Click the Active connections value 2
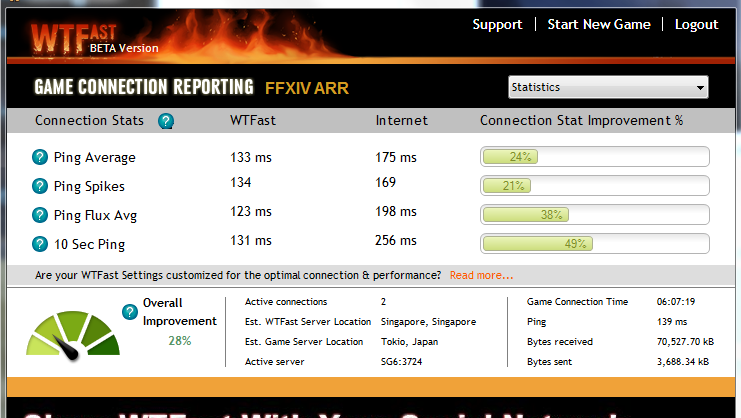This screenshot has height=418, width=741. (383, 301)
